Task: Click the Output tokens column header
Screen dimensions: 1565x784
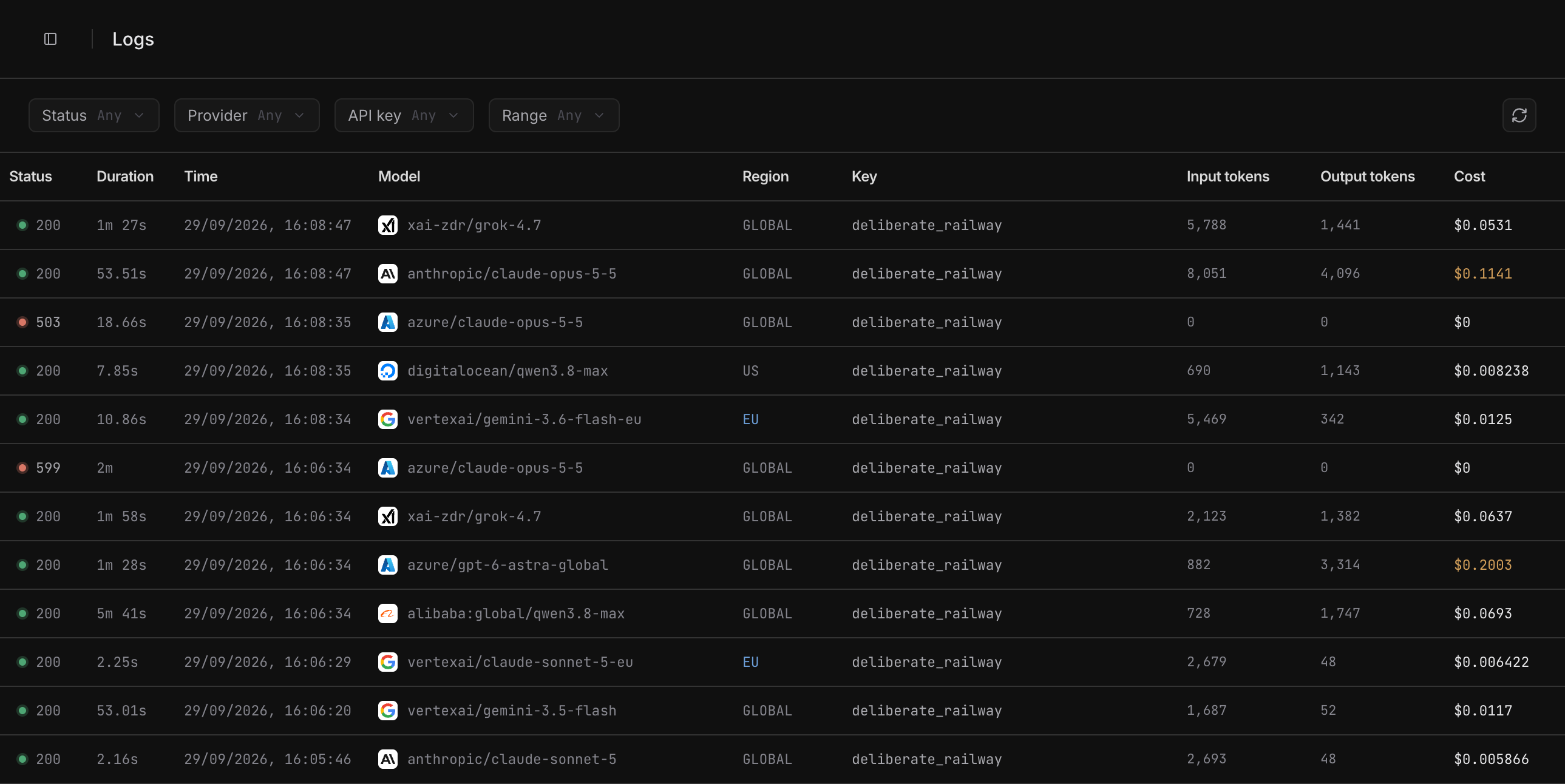Action: tap(1367, 177)
